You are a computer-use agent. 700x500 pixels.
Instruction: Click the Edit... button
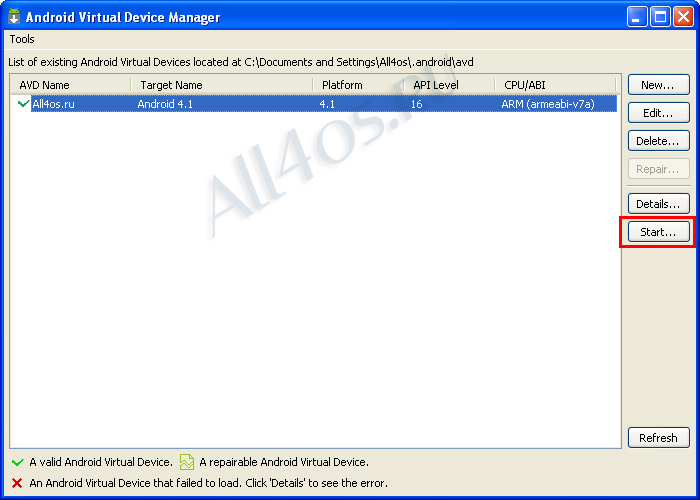[x=658, y=113]
